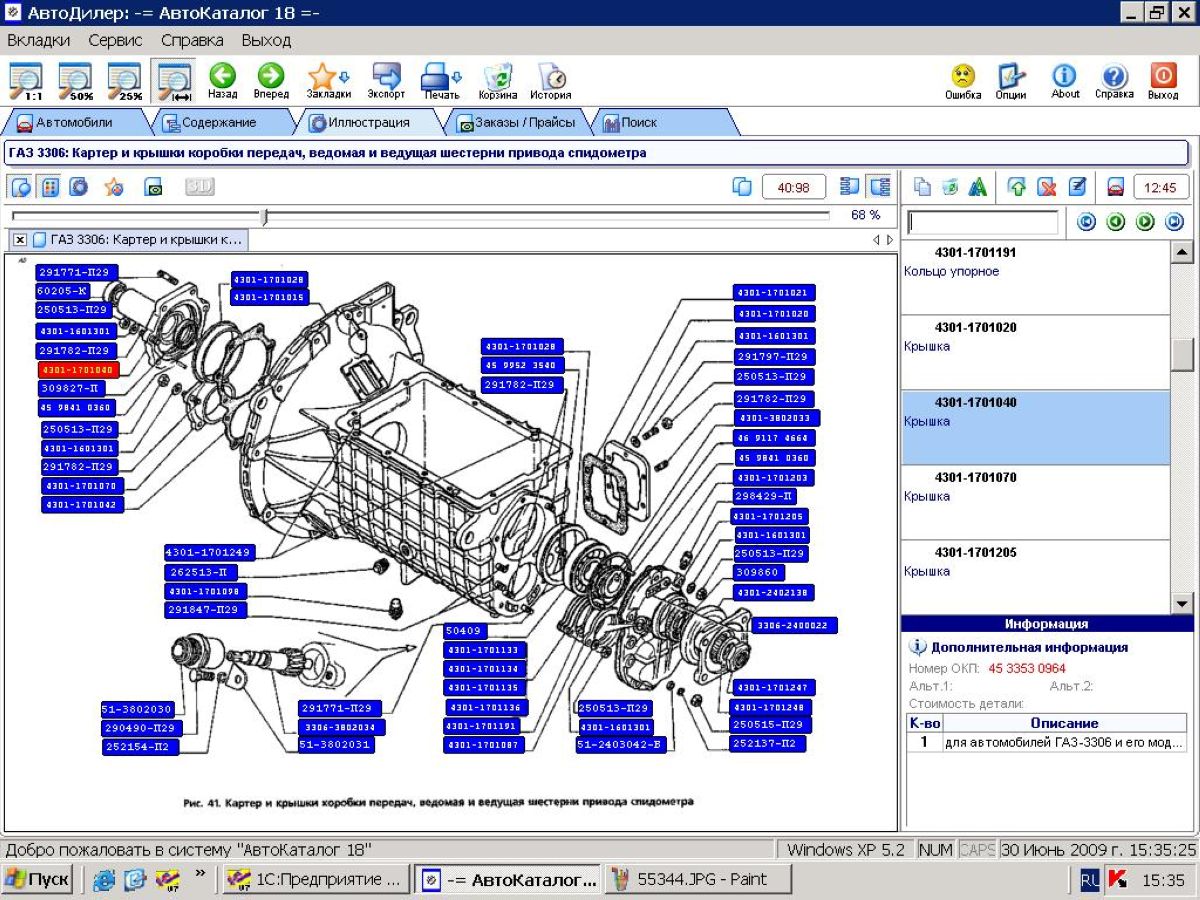The image size is (1200, 900).
Task: Go to previous part record
Action: [1116, 222]
